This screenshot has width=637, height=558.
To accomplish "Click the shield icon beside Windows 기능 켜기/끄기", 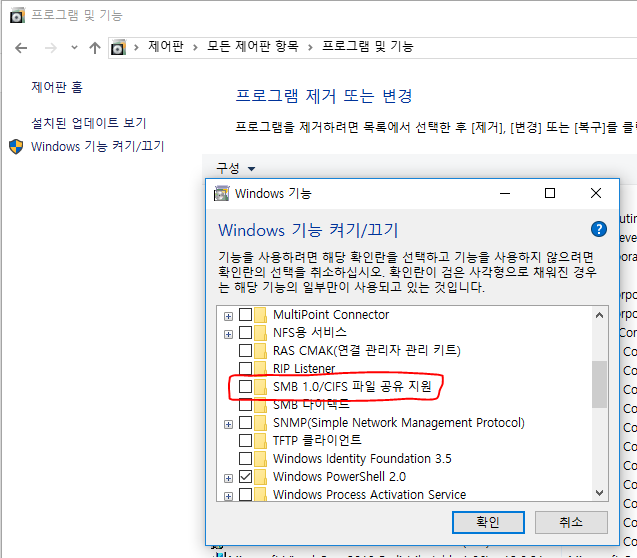I will [x=16, y=147].
